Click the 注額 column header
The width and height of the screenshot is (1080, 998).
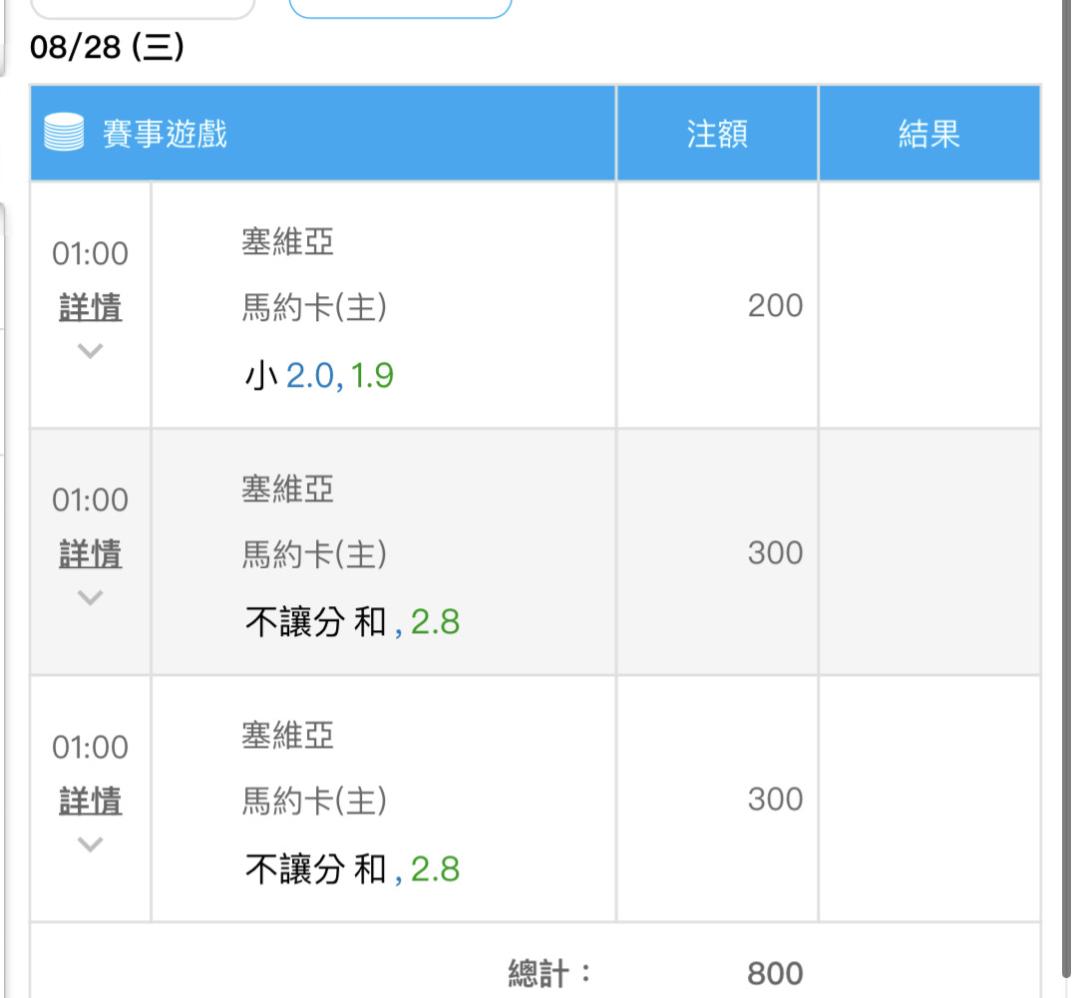click(717, 134)
